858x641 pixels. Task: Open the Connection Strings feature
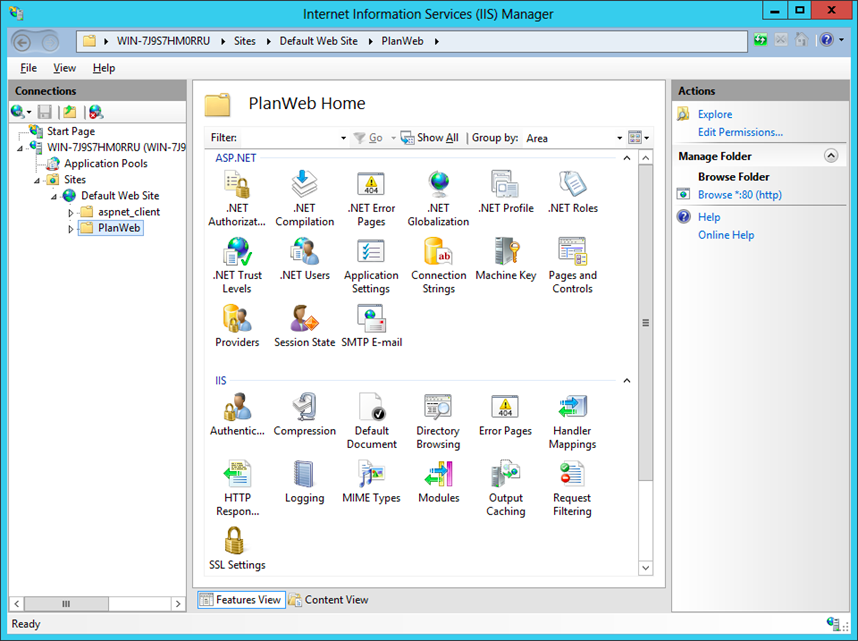click(438, 265)
